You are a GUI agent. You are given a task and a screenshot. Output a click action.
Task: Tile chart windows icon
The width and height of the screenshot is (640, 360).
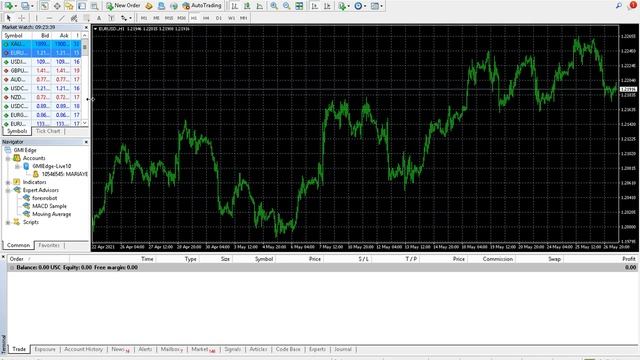pos(299,6)
